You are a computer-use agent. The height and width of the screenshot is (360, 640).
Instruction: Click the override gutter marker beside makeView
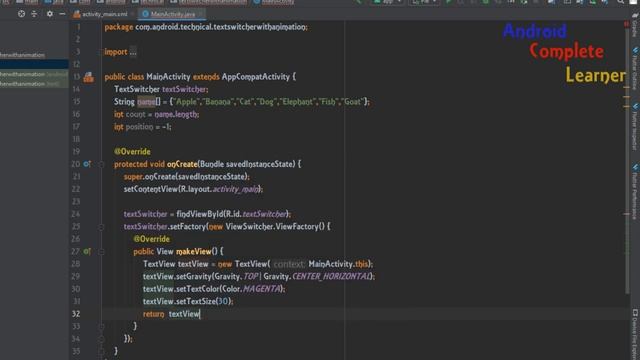pyautogui.click(x=87, y=251)
